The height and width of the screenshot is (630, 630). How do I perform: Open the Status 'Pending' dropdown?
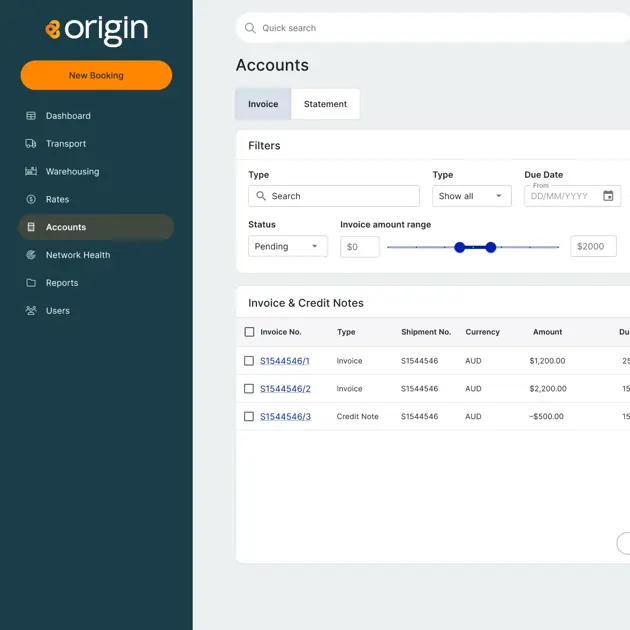pyautogui.click(x=288, y=246)
